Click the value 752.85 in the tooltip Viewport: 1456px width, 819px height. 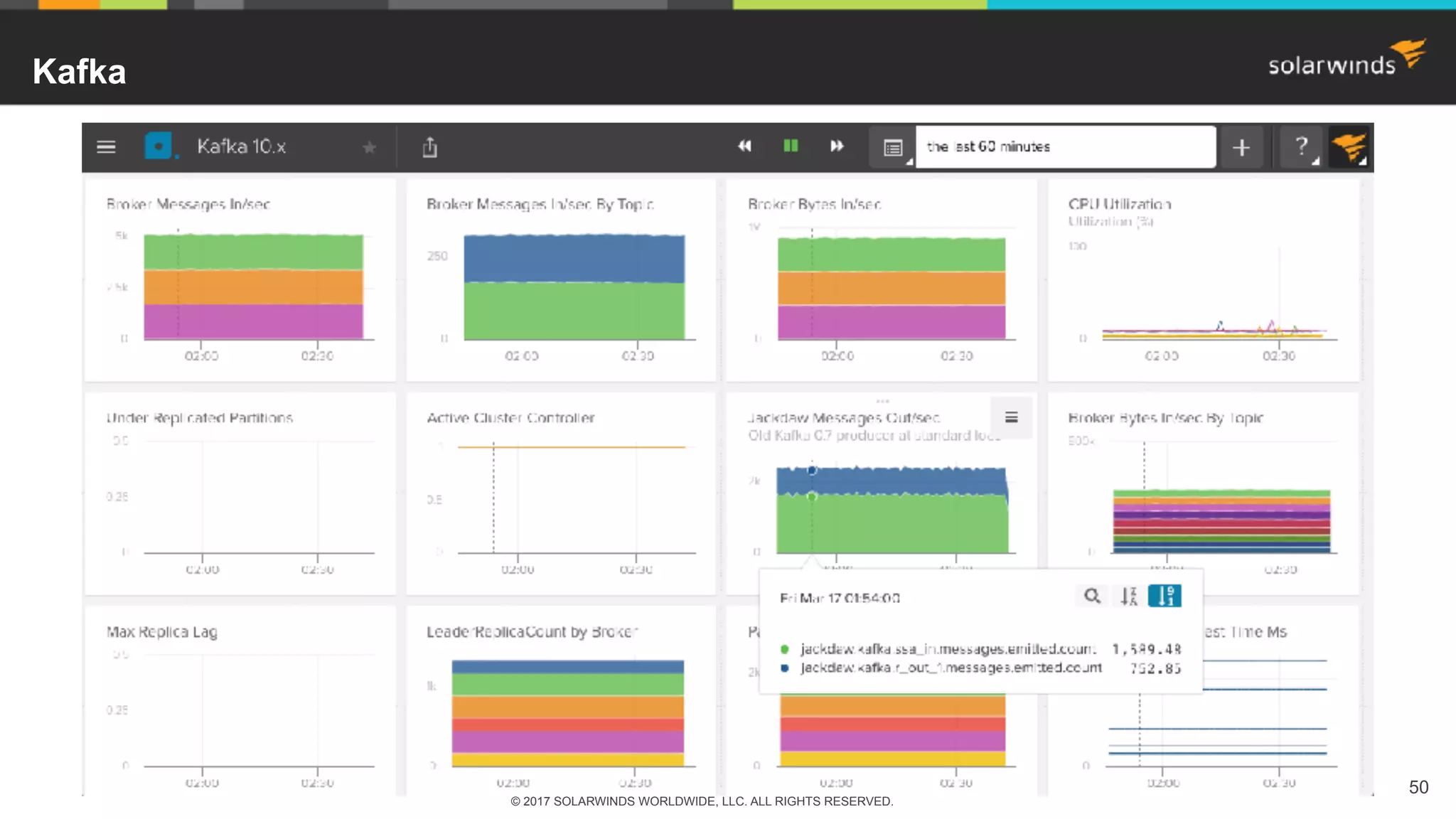1155,668
